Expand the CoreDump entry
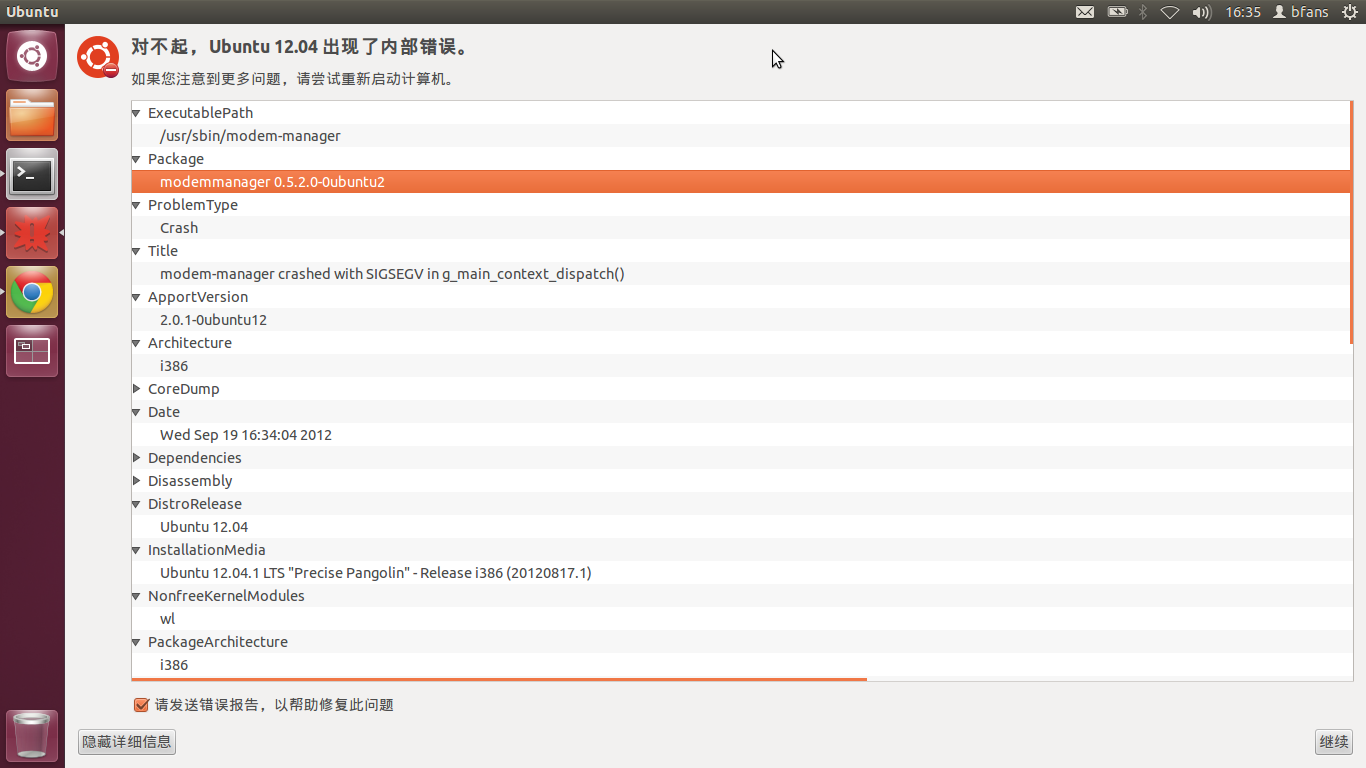The image size is (1366, 768). click(137, 389)
